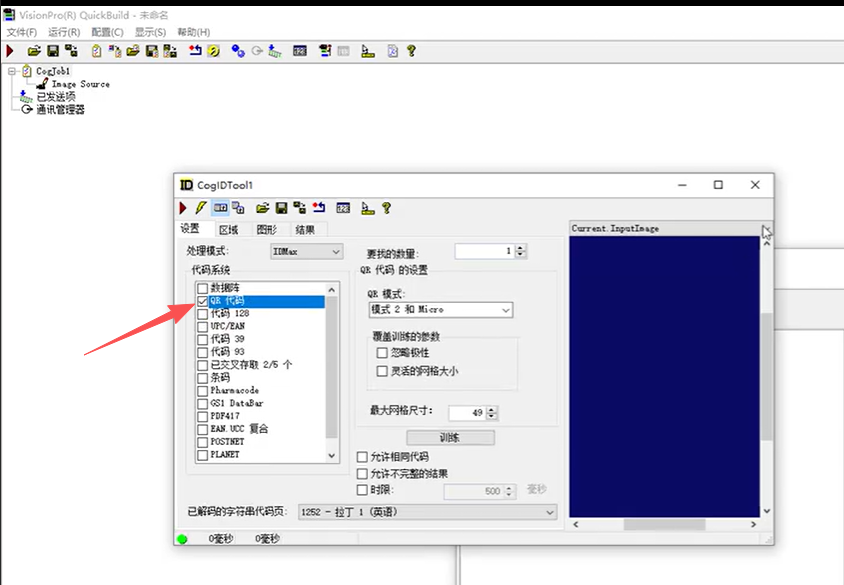Click the image panel horizontal scrollbar thumb
The width and height of the screenshot is (844, 585).
[x=664, y=524]
